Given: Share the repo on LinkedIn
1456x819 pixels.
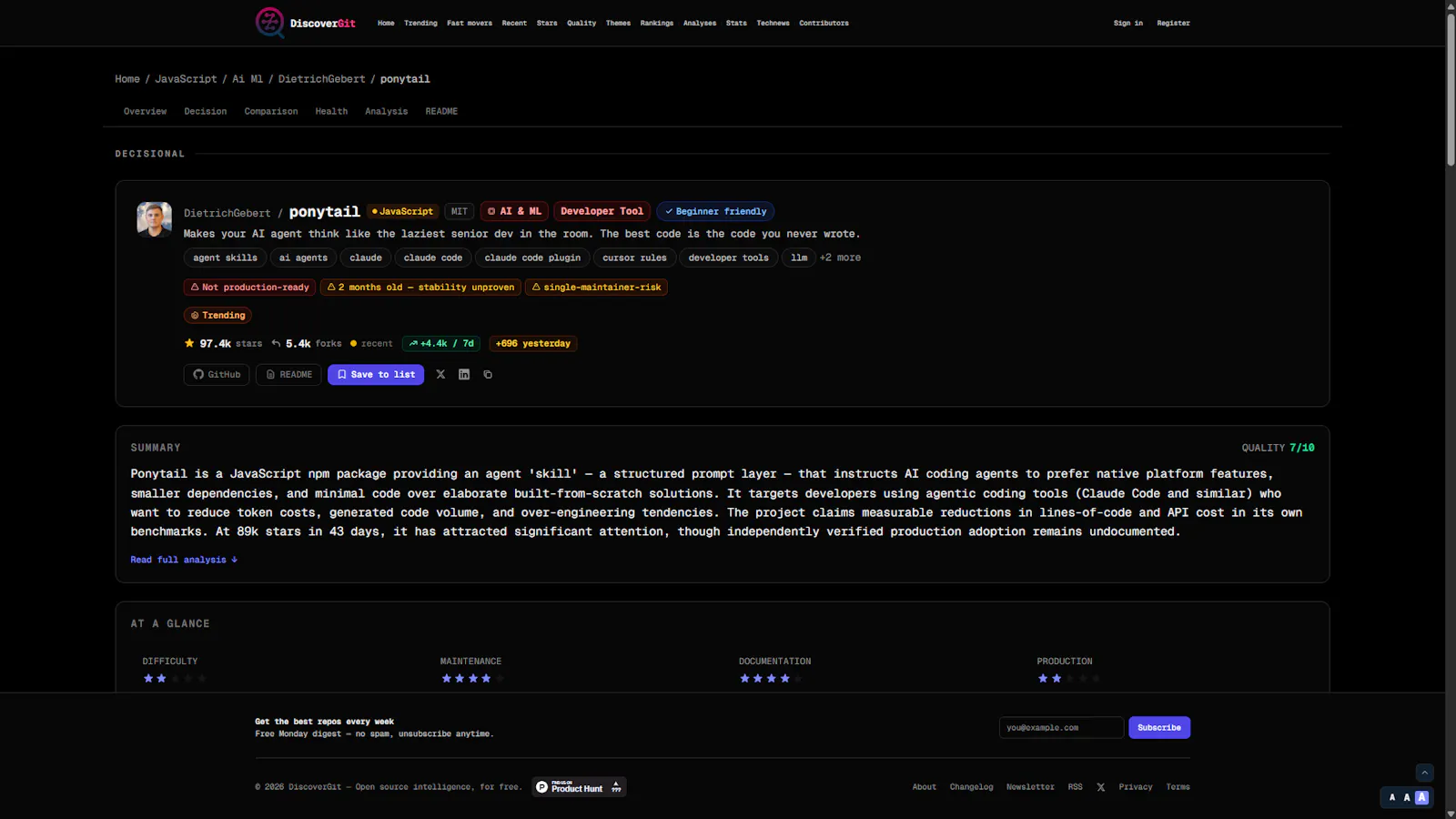Looking at the screenshot, I should click(x=464, y=374).
